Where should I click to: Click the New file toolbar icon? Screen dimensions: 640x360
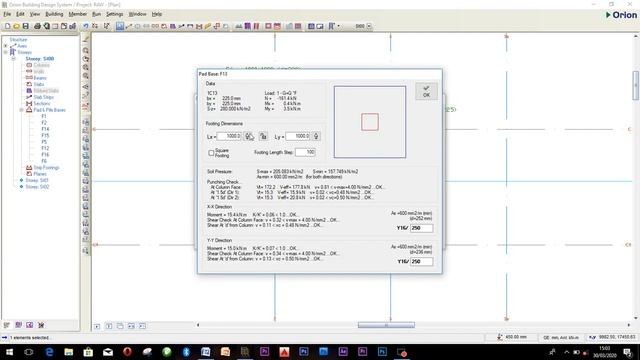point(7,26)
